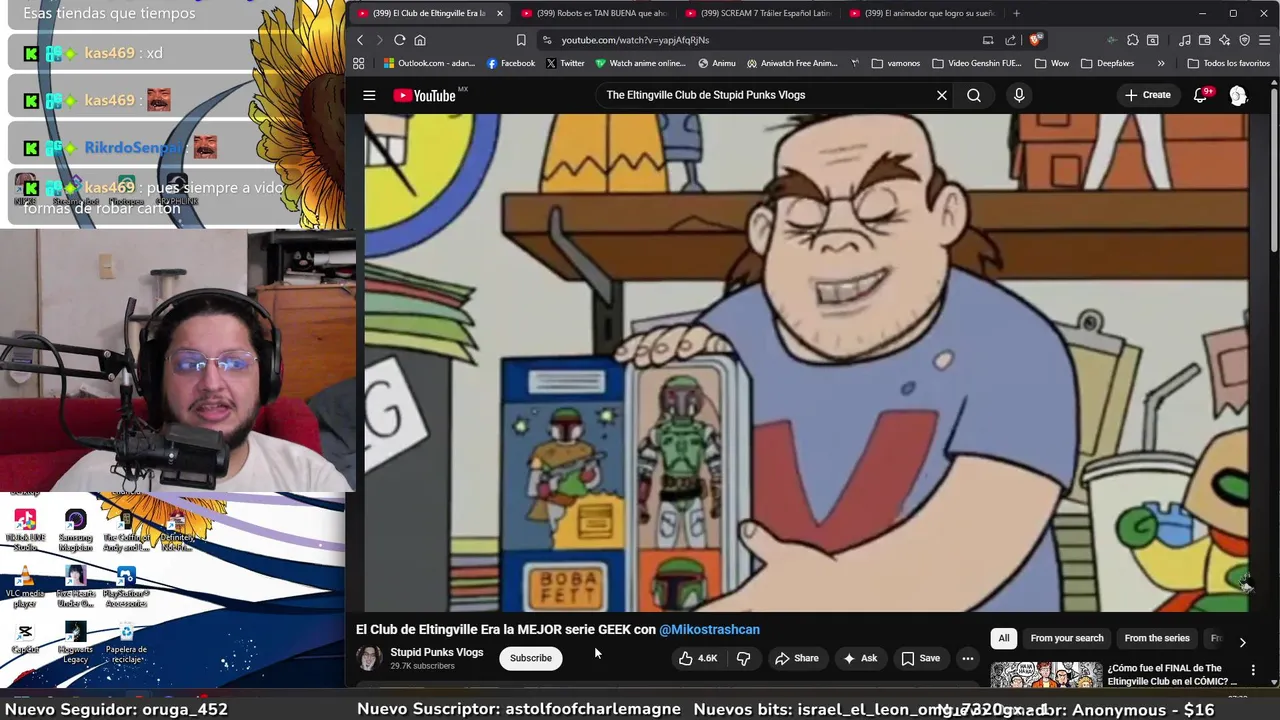Share this video
Image resolution: width=1280 pixels, height=720 pixels.
point(796,658)
